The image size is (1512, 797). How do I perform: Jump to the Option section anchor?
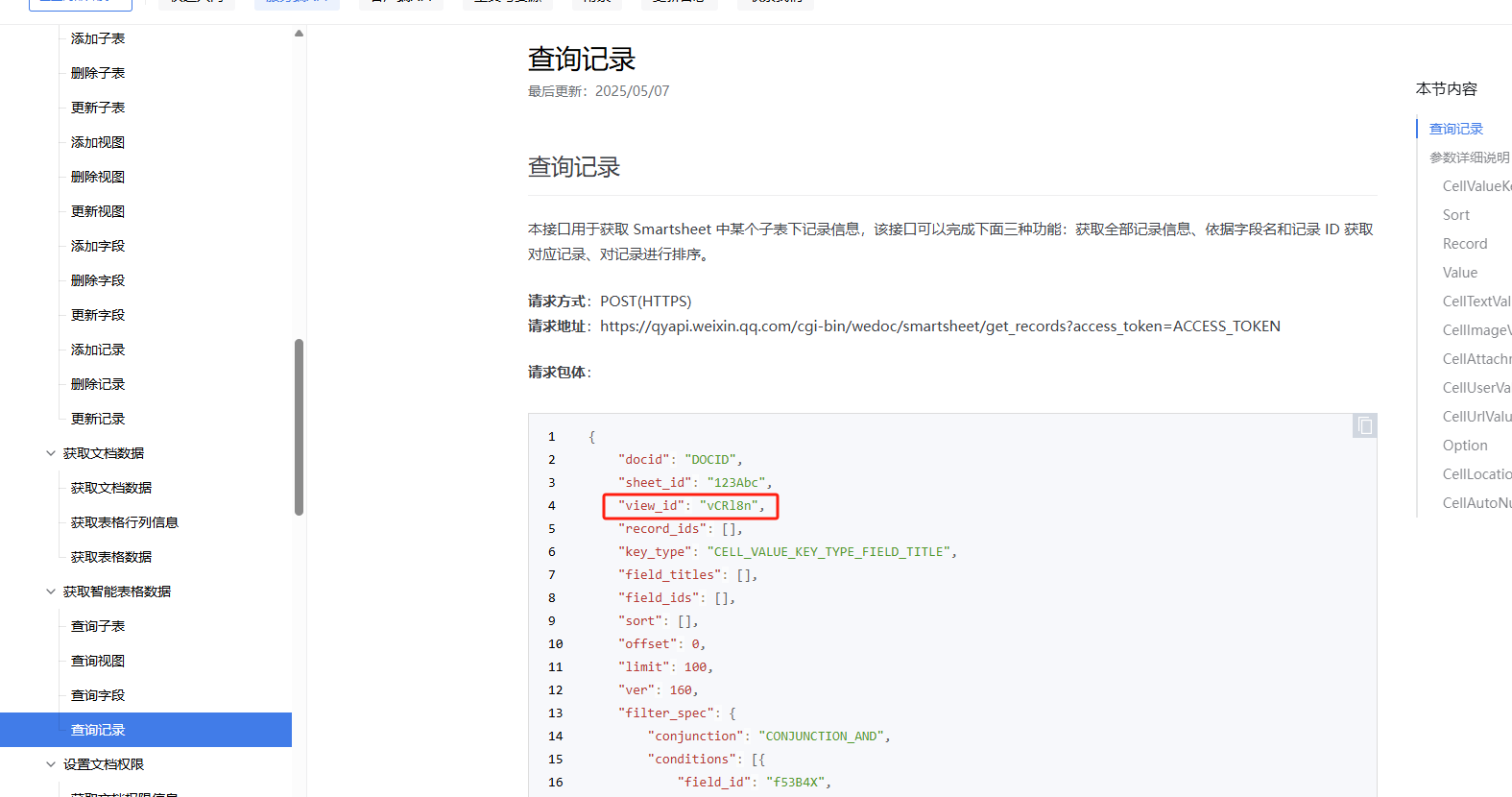[x=1464, y=446]
